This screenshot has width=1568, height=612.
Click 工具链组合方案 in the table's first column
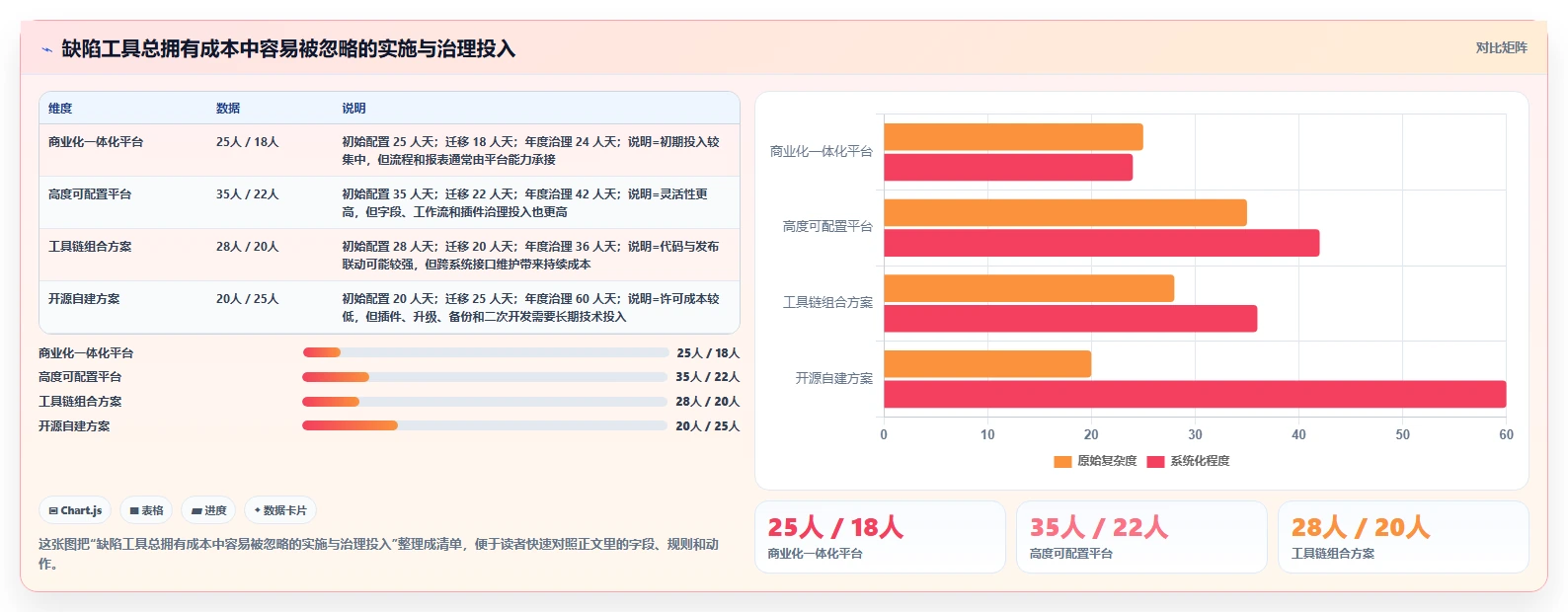(x=90, y=247)
